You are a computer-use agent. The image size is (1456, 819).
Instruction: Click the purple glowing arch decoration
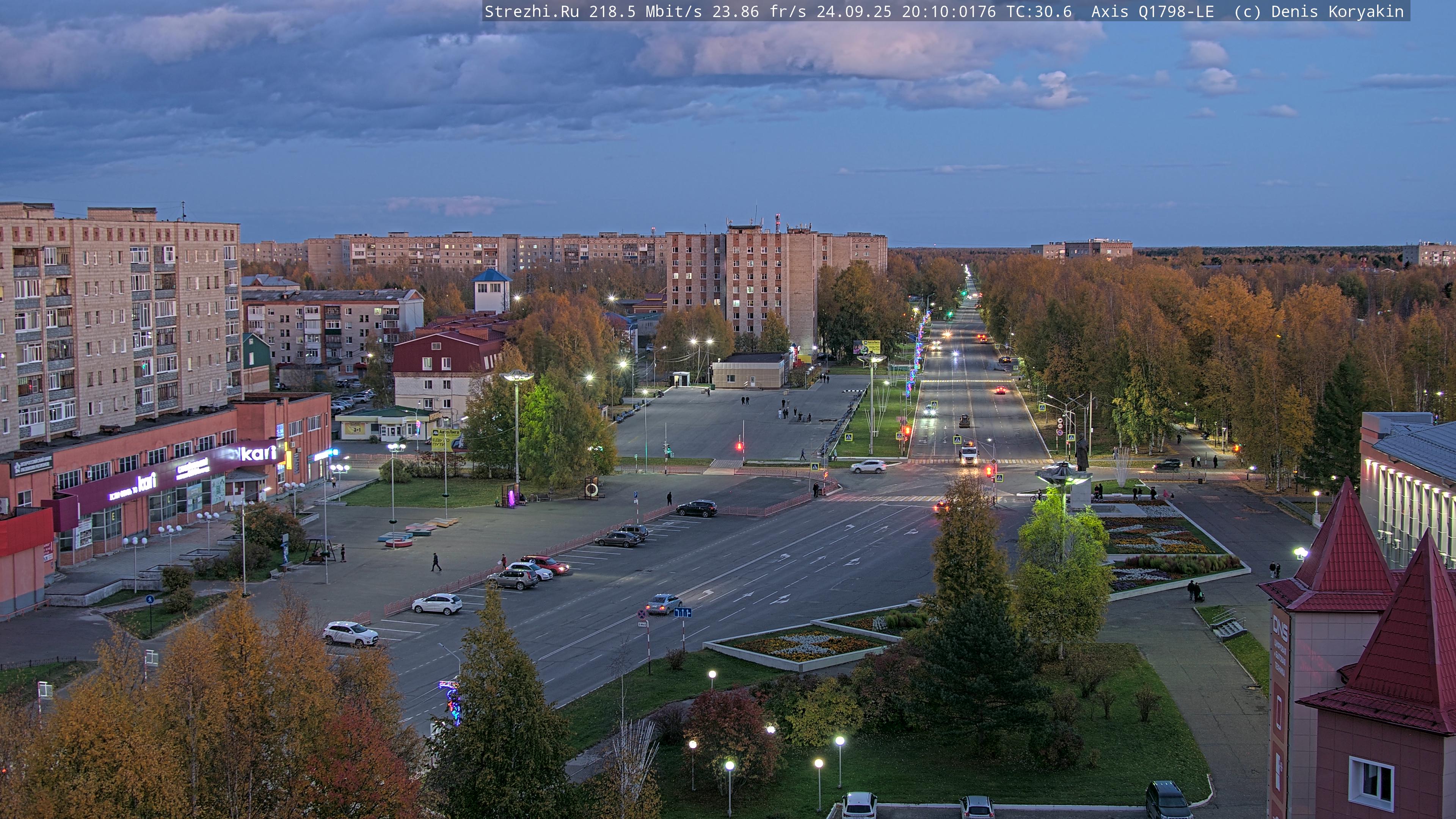512,497
